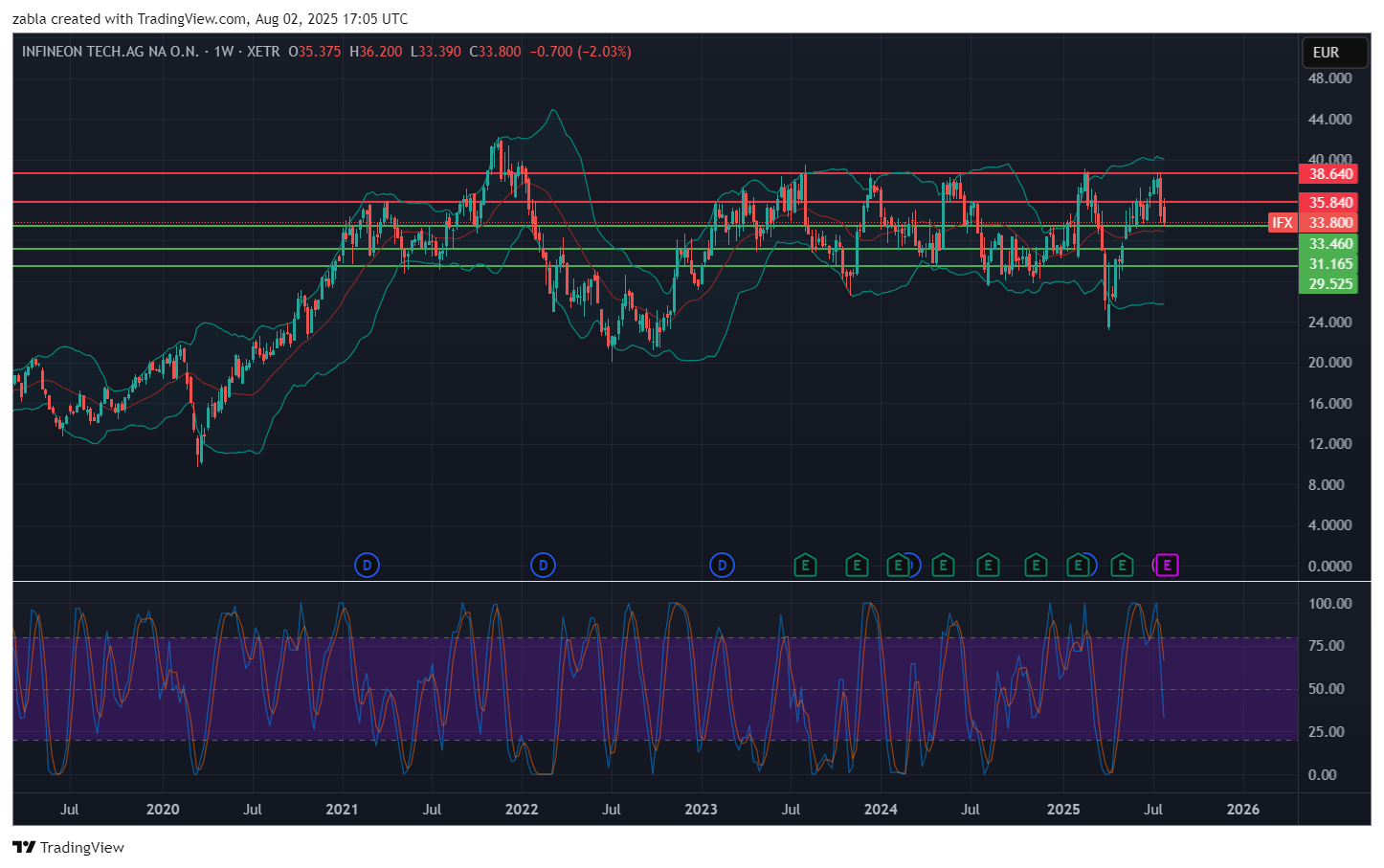Viewport: 1384px width, 868px height.
Task: Click the green E marker beside the purple E
Action: pos(1122,566)
